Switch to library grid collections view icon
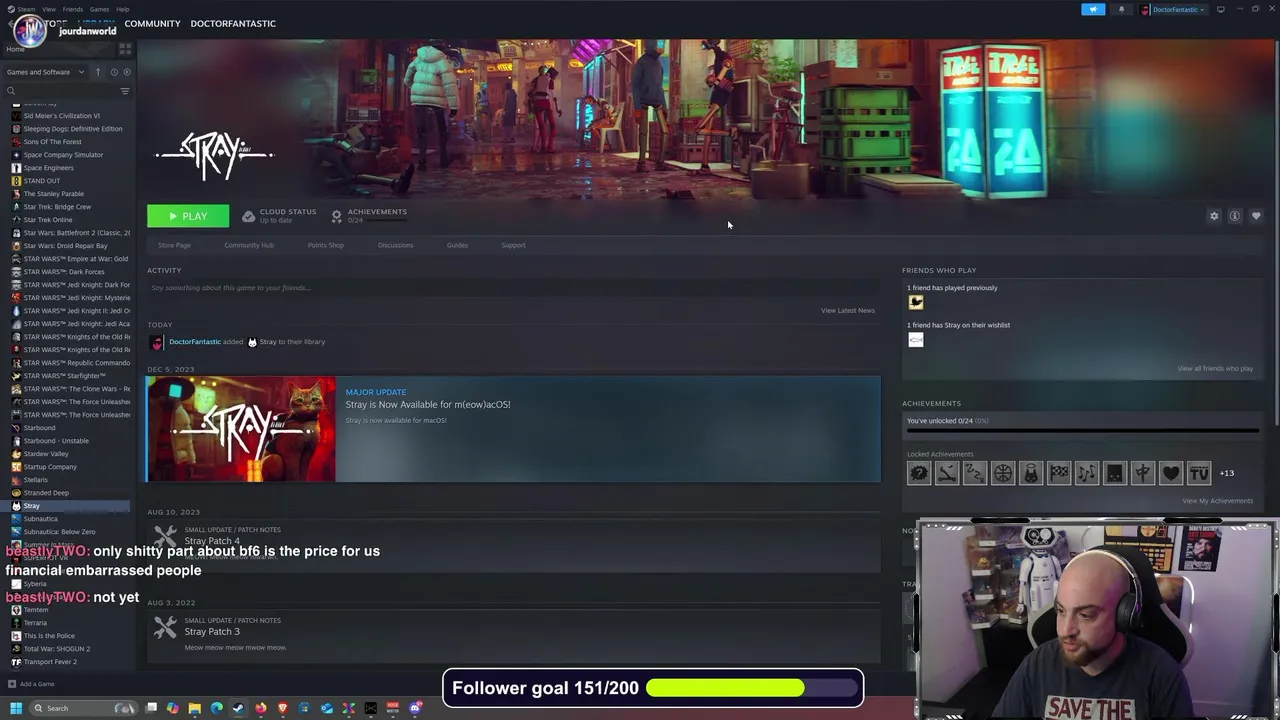Viewport: 1280px width, 720px height. pos(125,49)
